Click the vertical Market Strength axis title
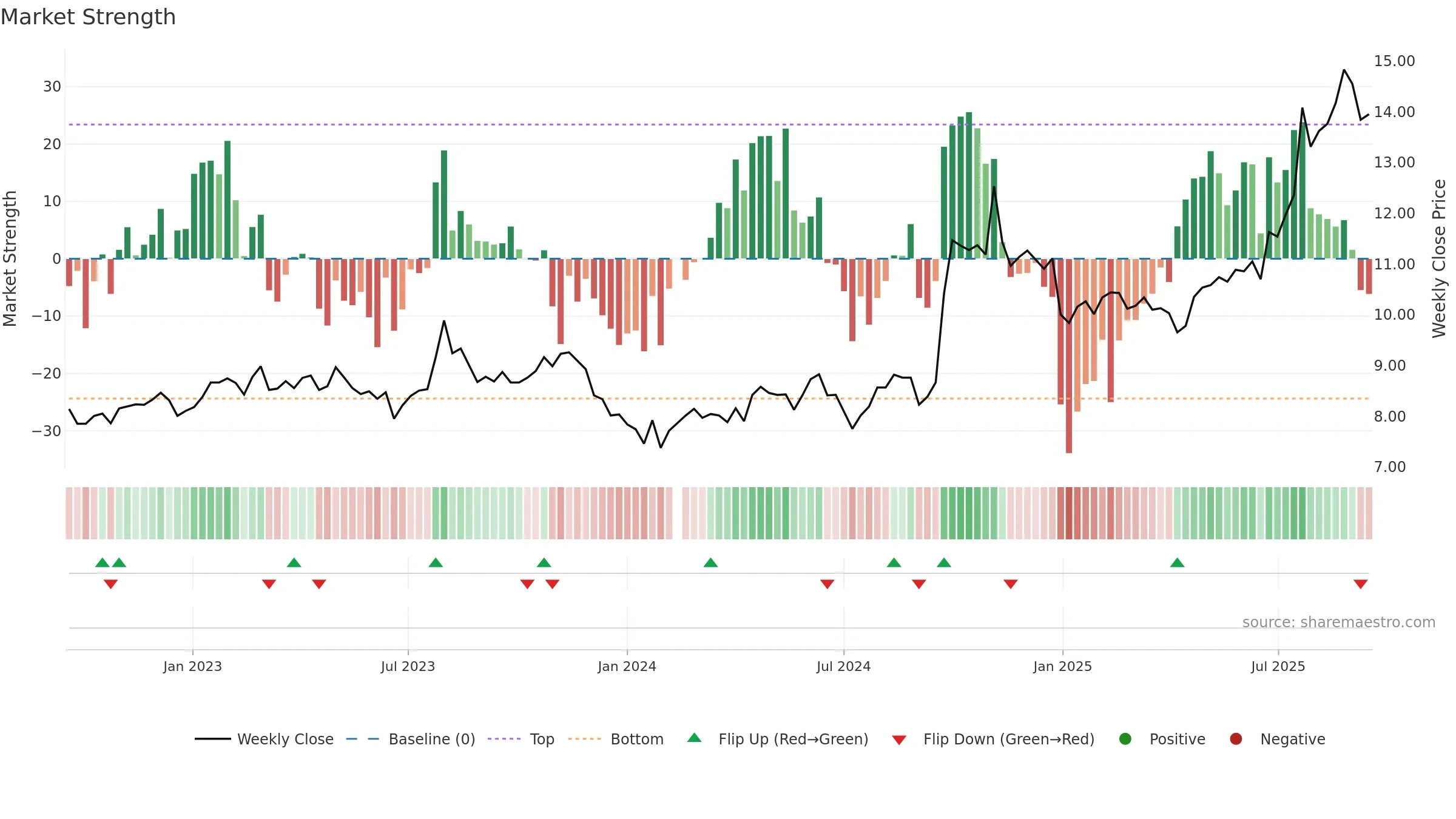Screen dimensions: 1456x819 click(x=10, y=258)
